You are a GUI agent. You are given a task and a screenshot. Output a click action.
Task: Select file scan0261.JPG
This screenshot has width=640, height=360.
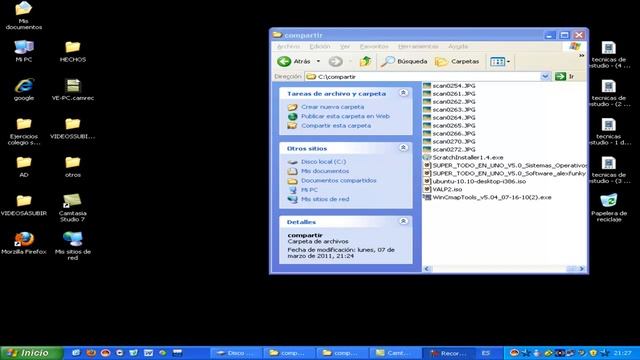(x=449, y=94)
